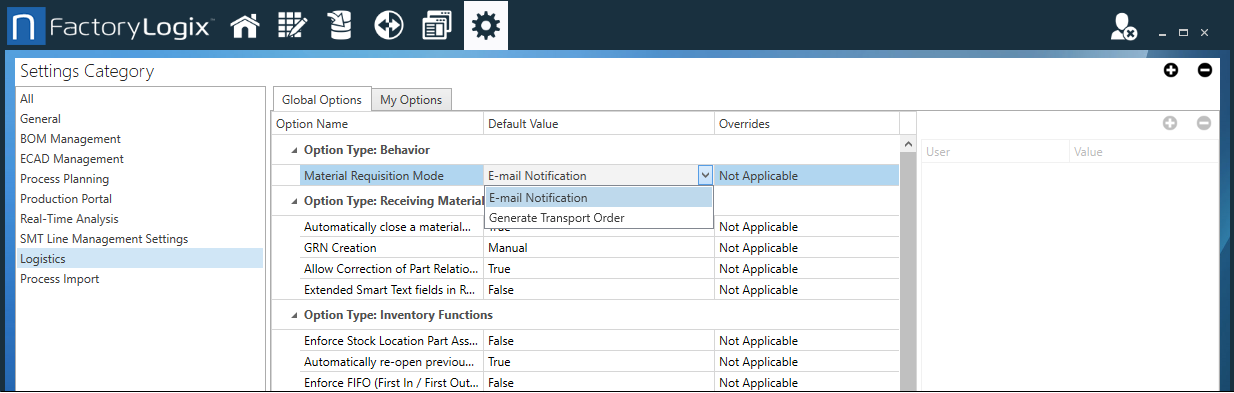
Task: Click the Default Value column header
Action: pyautogui.click(x=599, y=124)
